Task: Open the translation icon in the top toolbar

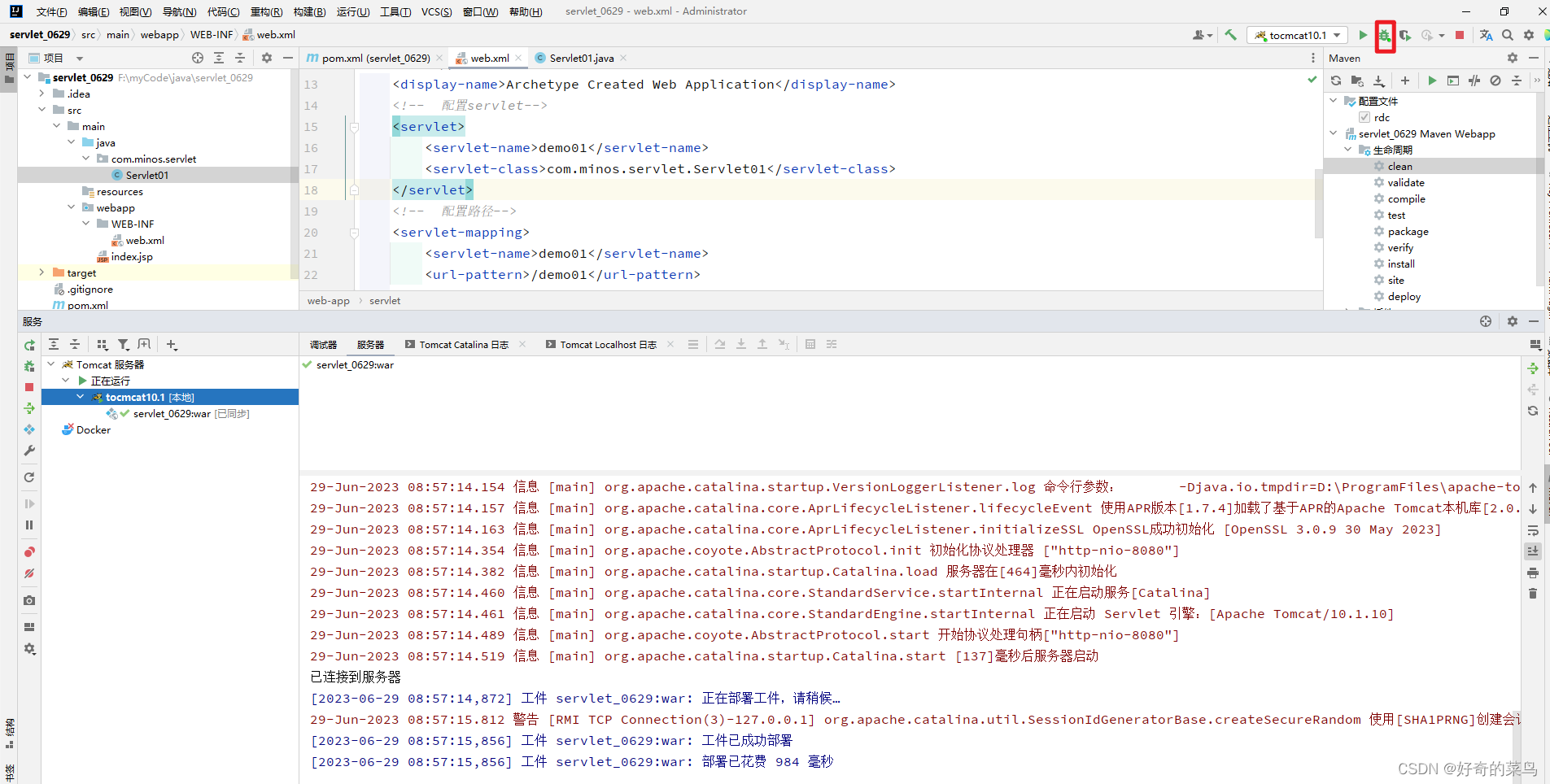Action: (x=1487, y=35)
